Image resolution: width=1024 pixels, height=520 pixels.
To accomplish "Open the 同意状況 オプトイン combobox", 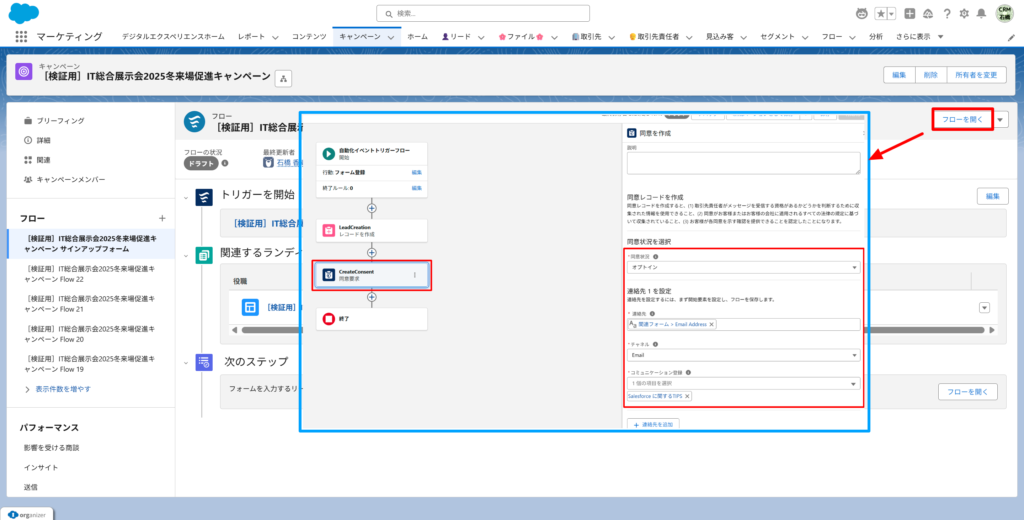I will tap(743, 268).
